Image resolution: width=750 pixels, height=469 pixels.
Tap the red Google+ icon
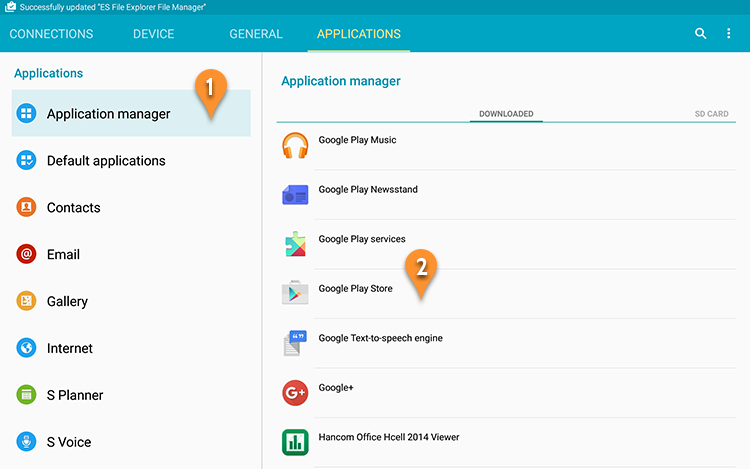tap(295, 393)
